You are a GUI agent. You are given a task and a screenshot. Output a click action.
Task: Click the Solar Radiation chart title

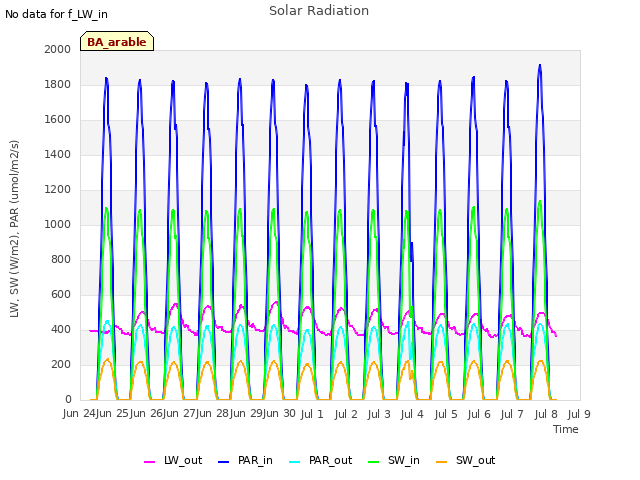point(319,11)
